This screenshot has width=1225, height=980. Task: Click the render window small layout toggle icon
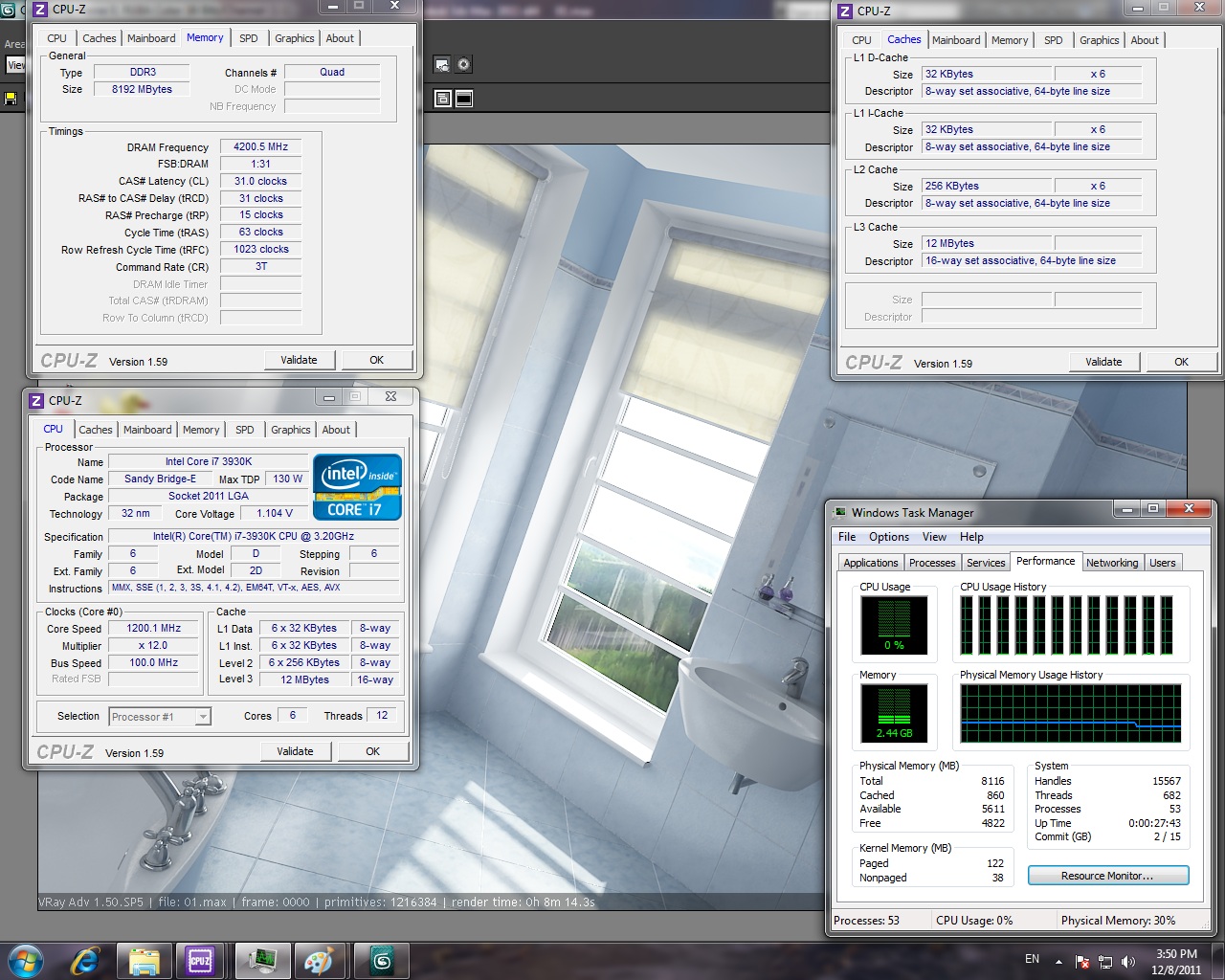[443, 99]
